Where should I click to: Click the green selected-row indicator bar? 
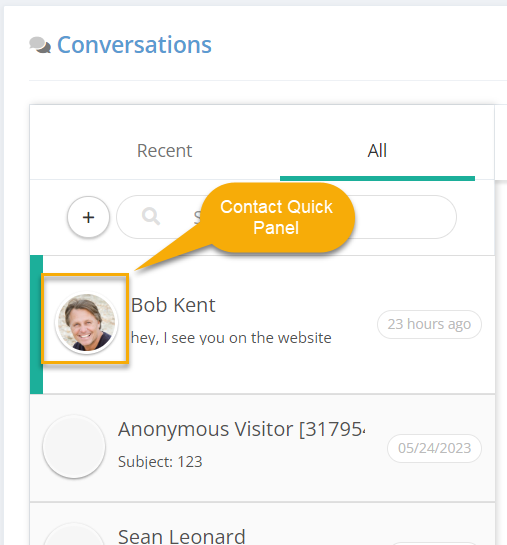(x=36, y=324)
